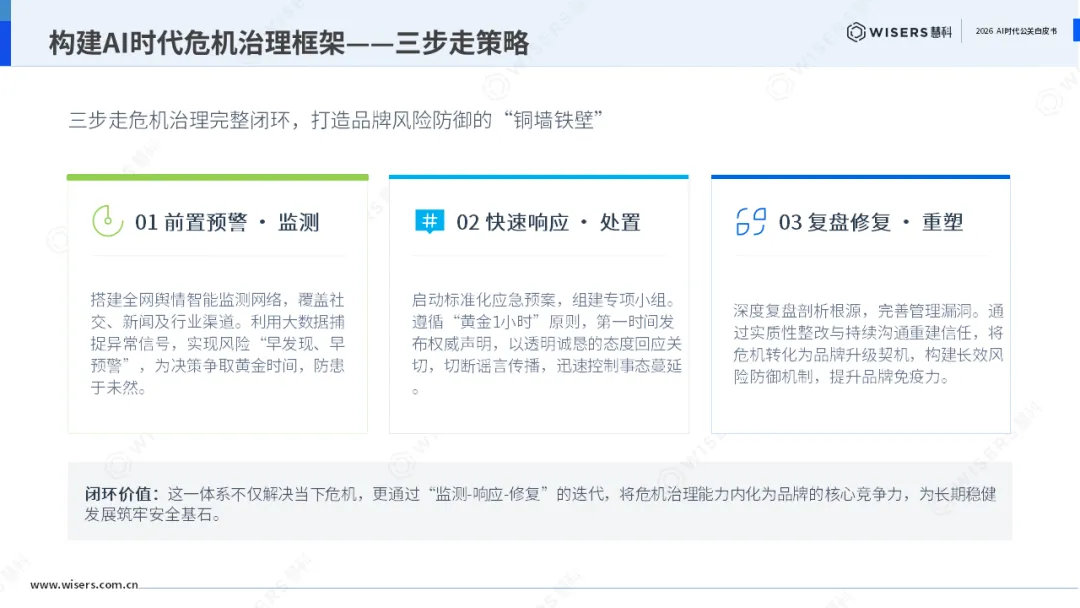
Task: Click the Wisers hexagon logo icon
Action: pyautogui.click(x=855, y=32)
